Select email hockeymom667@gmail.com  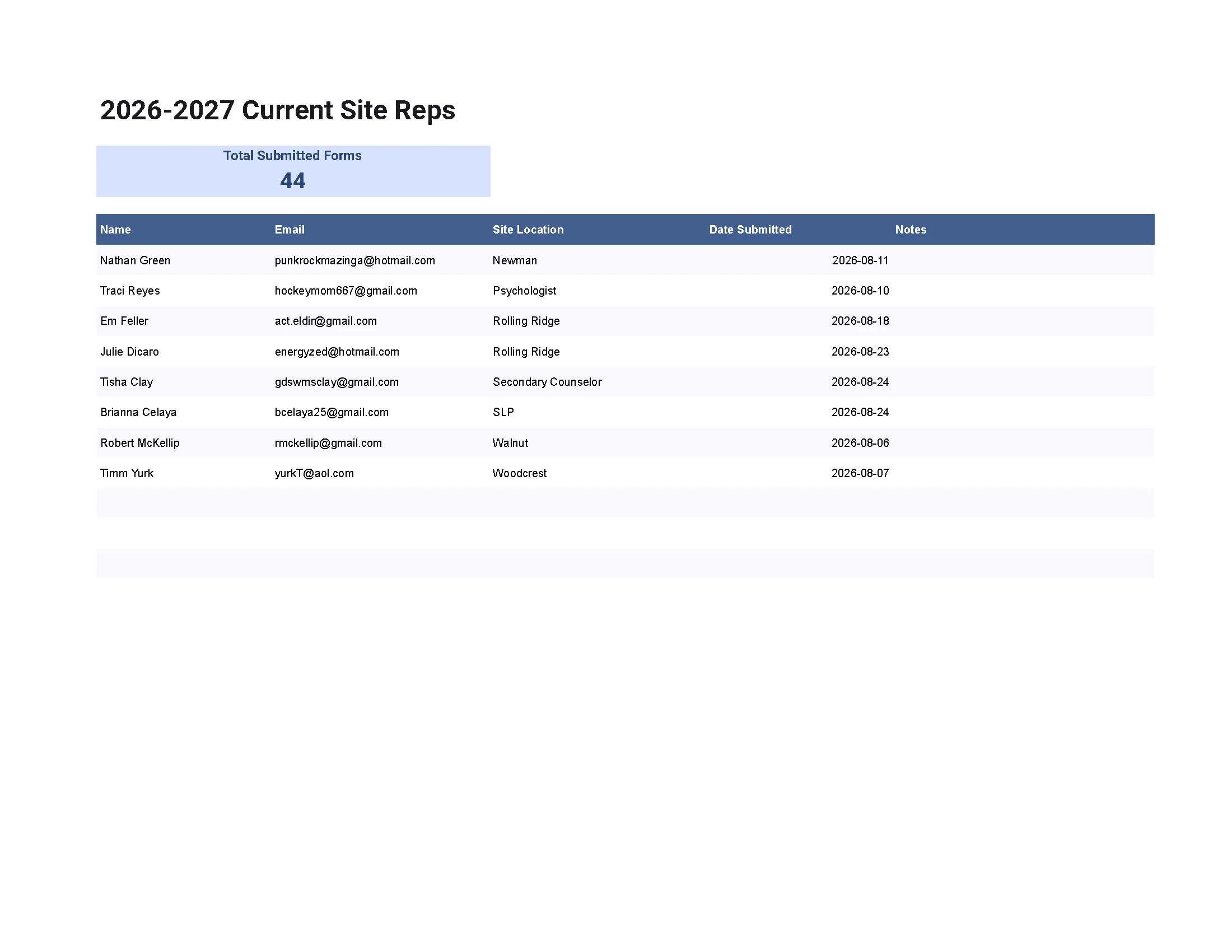346,291
